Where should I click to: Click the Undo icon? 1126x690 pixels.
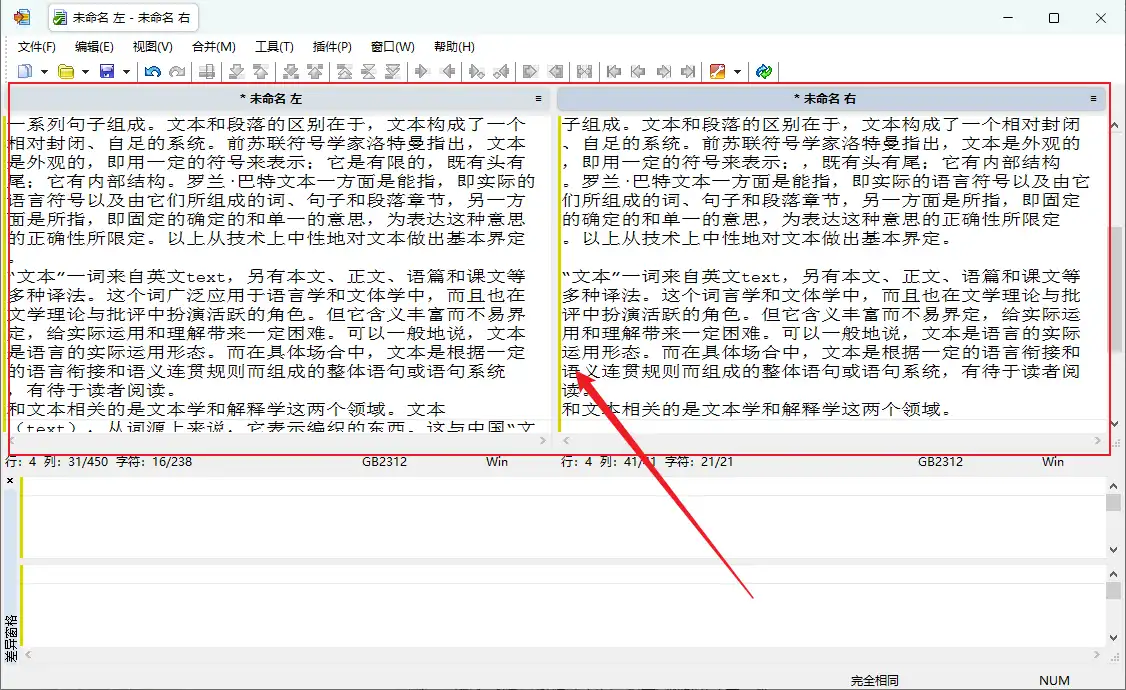tap(152, 71)
